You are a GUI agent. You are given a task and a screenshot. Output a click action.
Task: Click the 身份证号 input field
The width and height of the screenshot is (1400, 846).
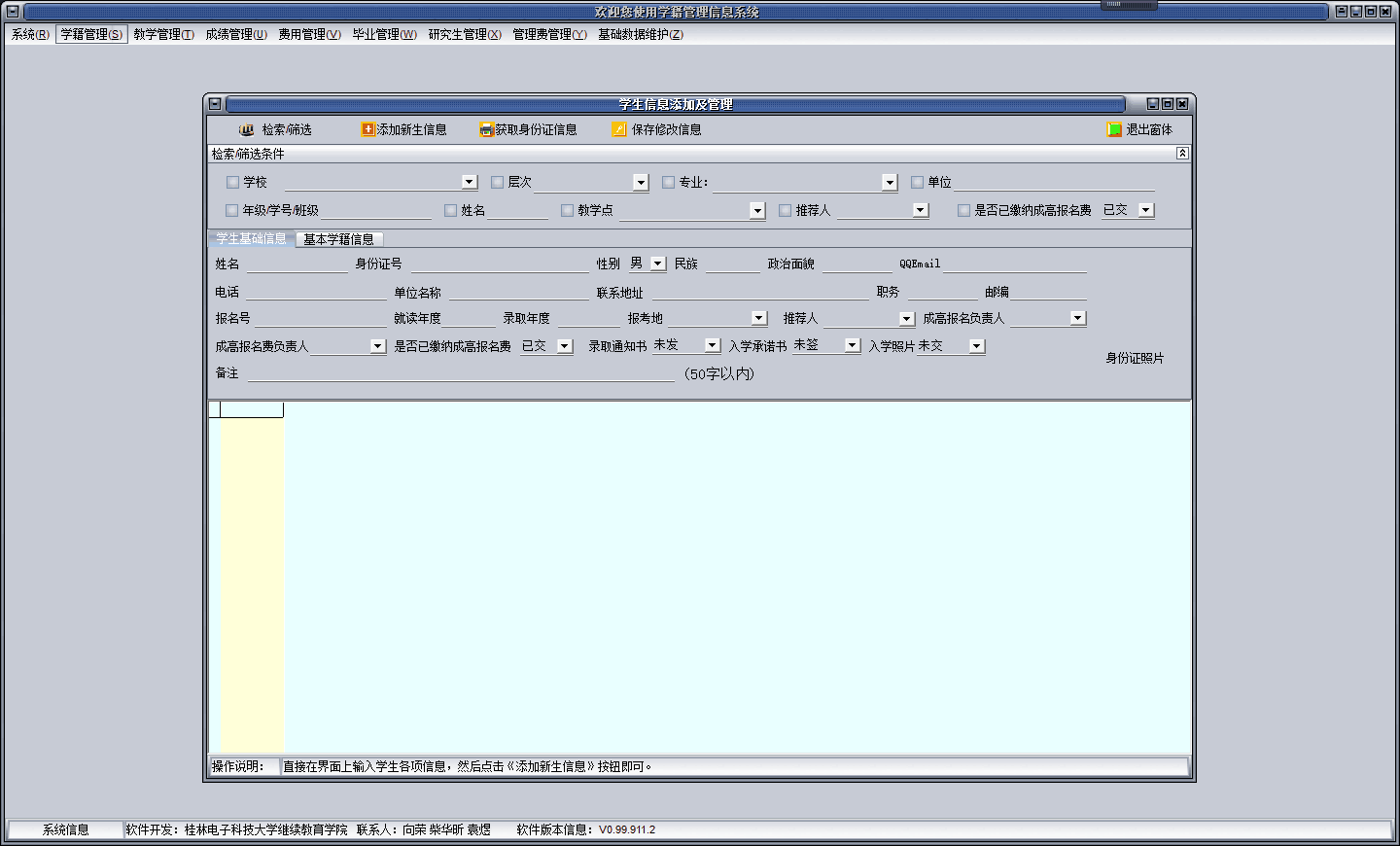(499, 264)
